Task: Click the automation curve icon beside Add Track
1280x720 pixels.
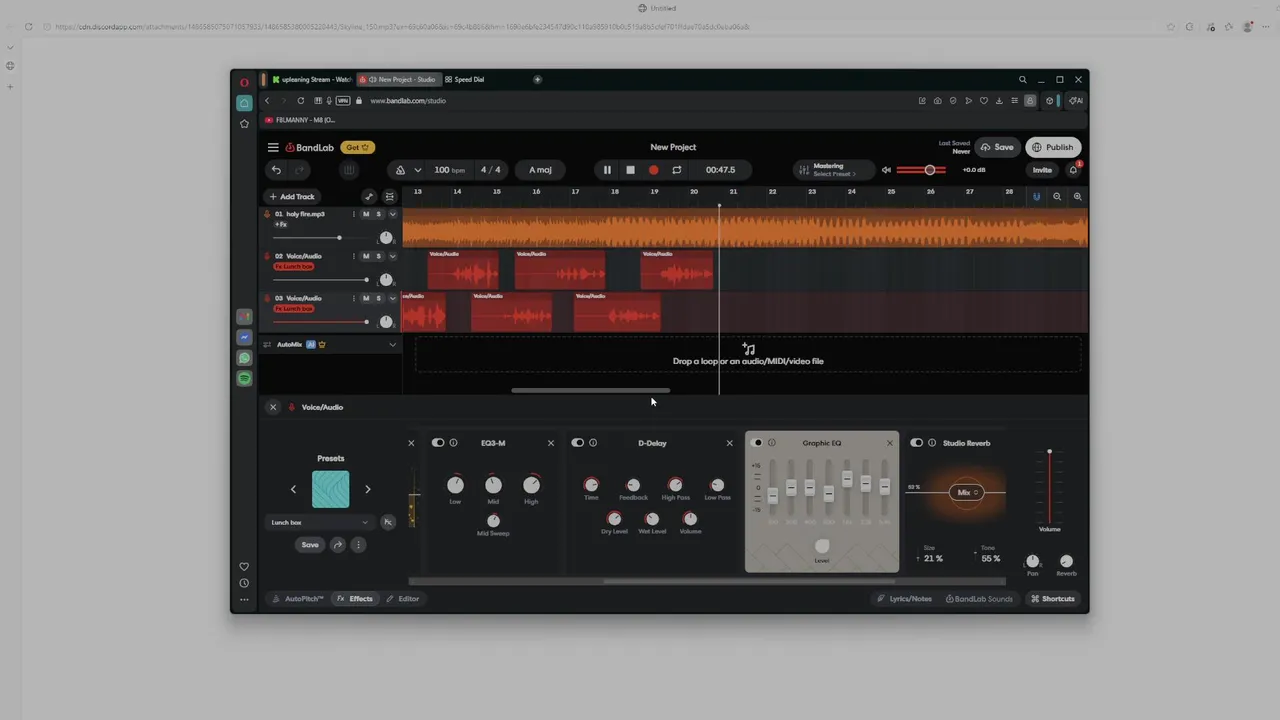Action: pos(369,197)
